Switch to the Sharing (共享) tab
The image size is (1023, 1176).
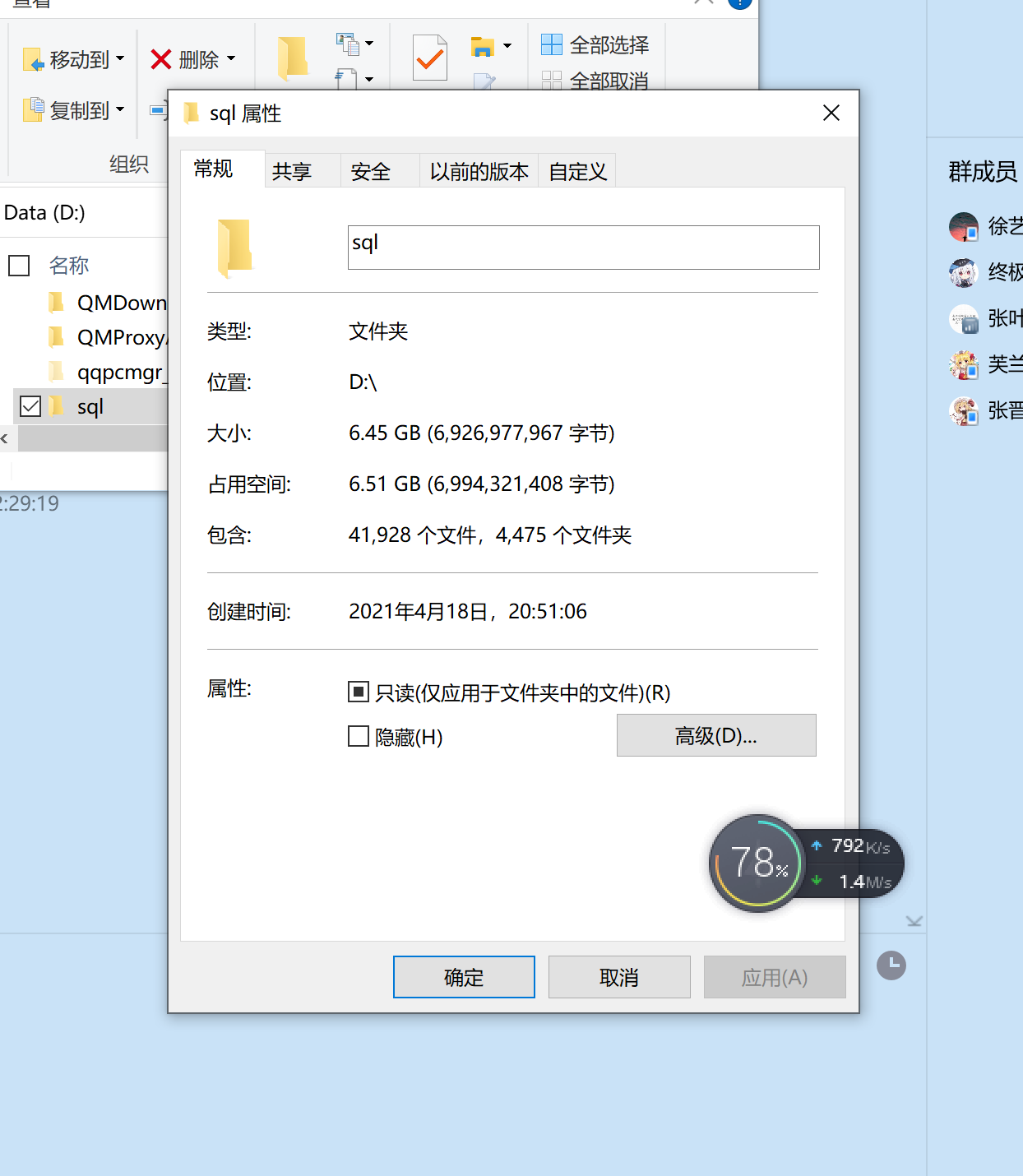coord(292,171)
